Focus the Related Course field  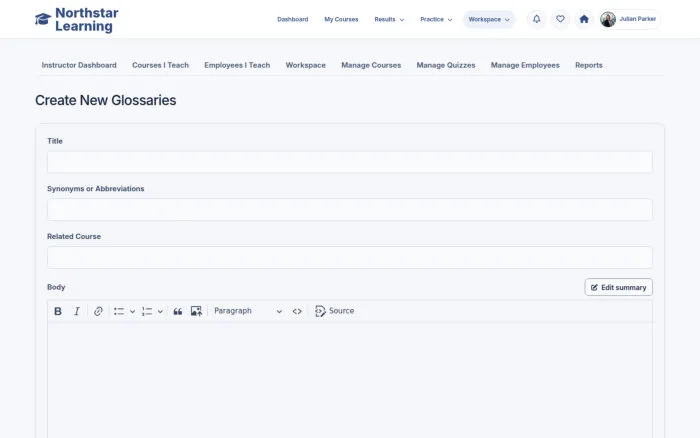(350, 258)
